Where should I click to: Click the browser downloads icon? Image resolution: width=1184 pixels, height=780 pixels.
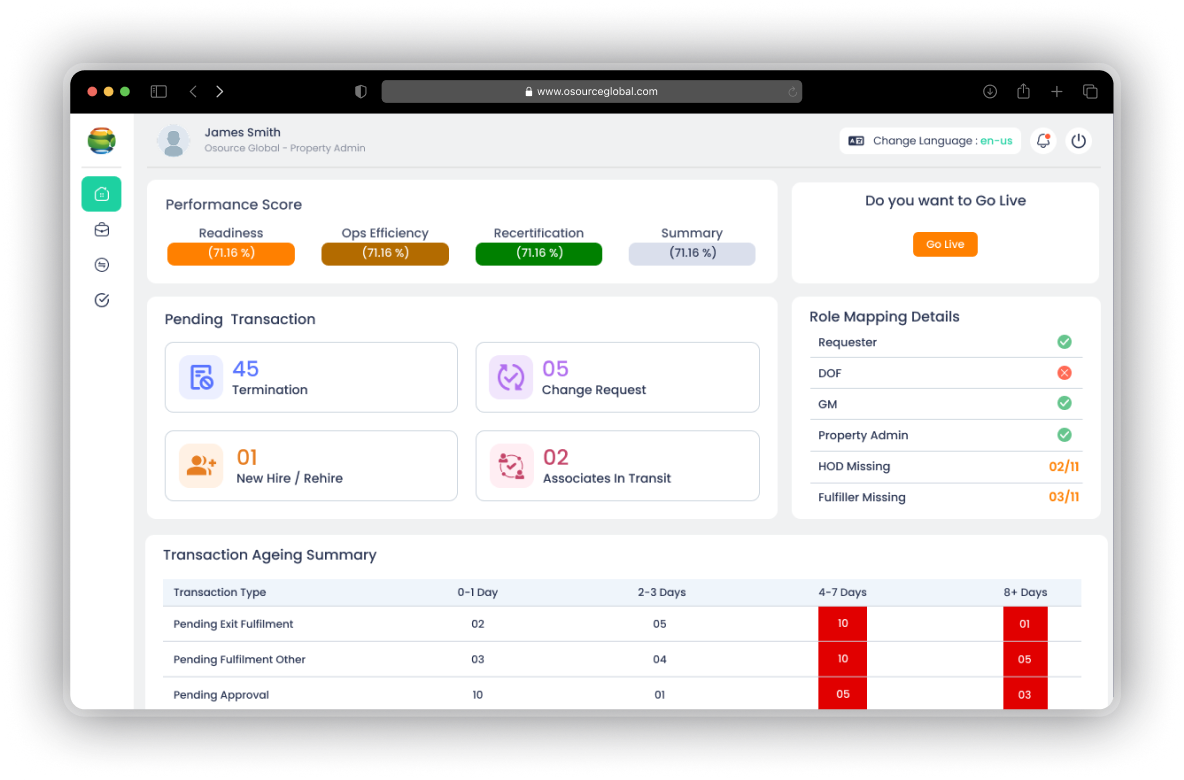tap(990, 91)
